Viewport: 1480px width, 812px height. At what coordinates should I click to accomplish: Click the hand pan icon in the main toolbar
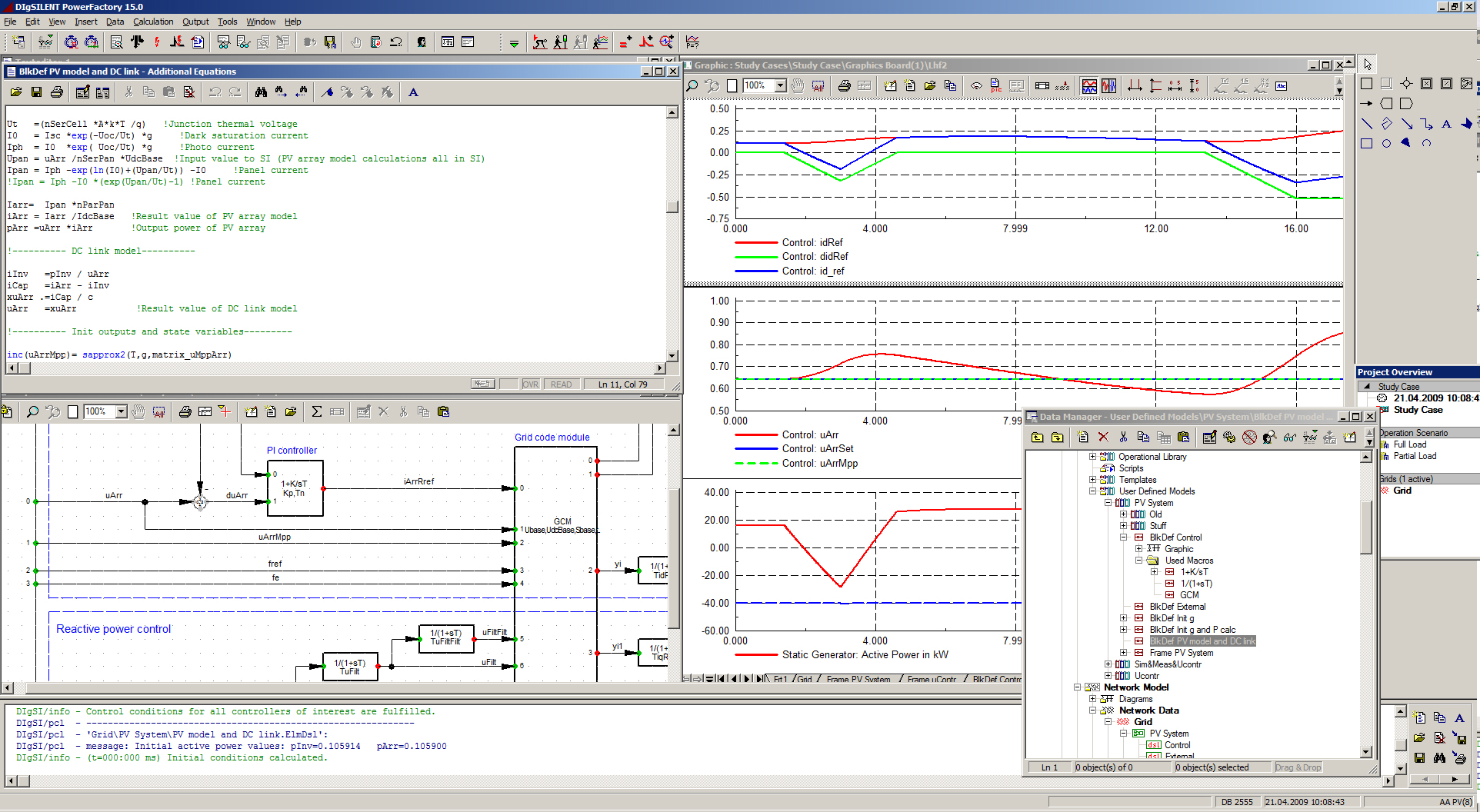(x=355, y=42)
